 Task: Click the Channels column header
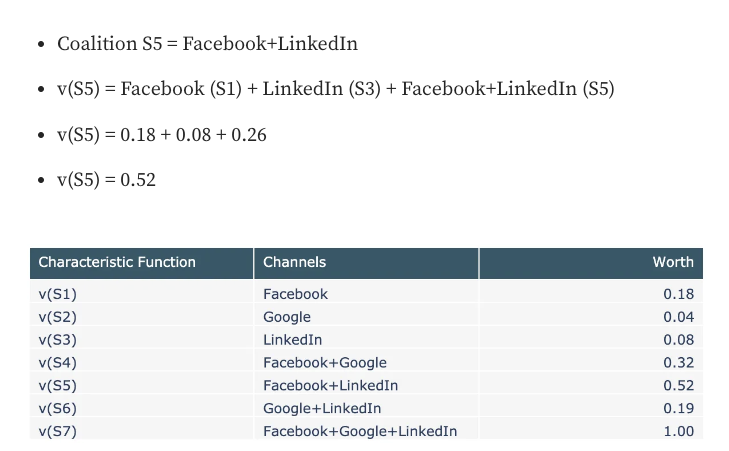tap(294, 262)
